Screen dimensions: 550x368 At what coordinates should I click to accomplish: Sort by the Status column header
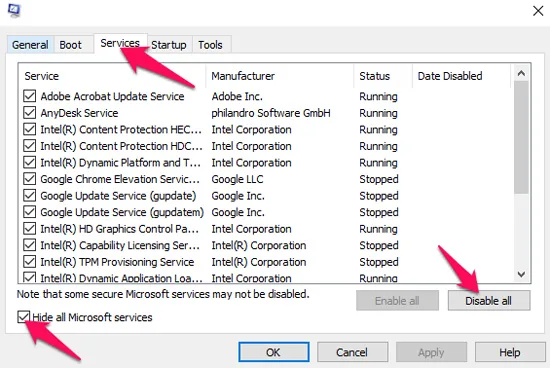tap(383, 76)
